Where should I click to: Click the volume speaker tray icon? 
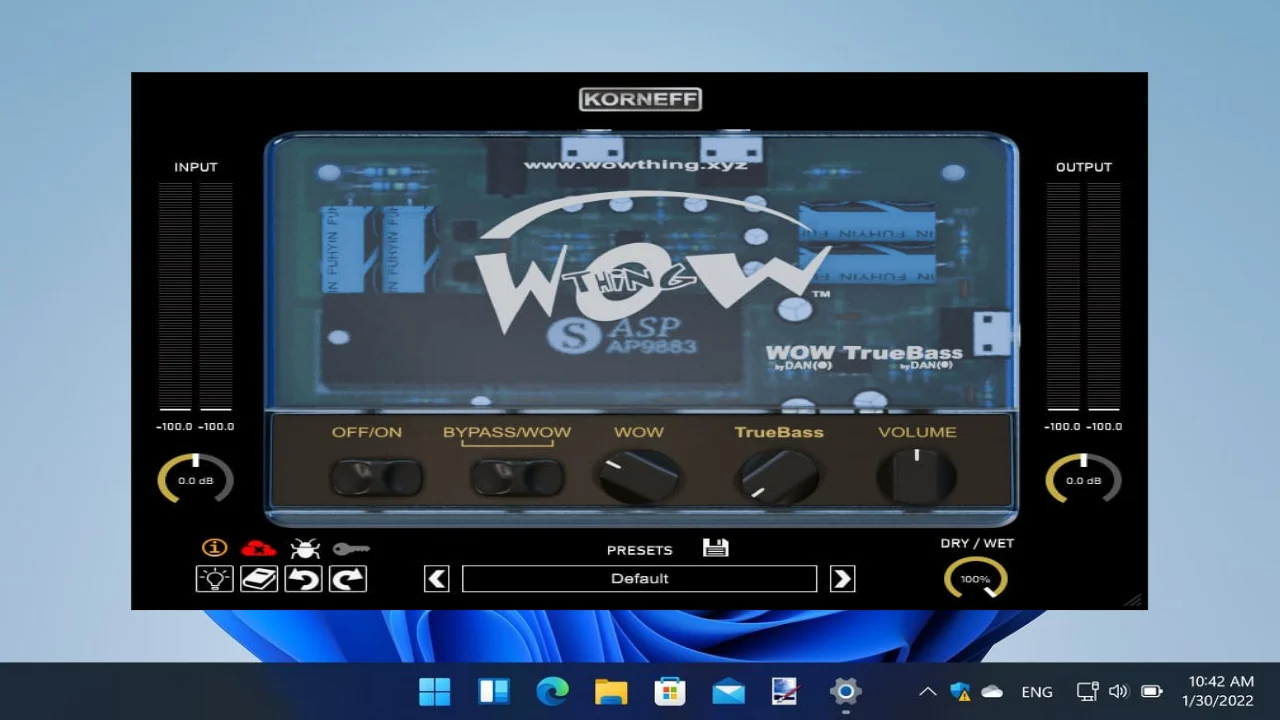(x=1119, y=691)
